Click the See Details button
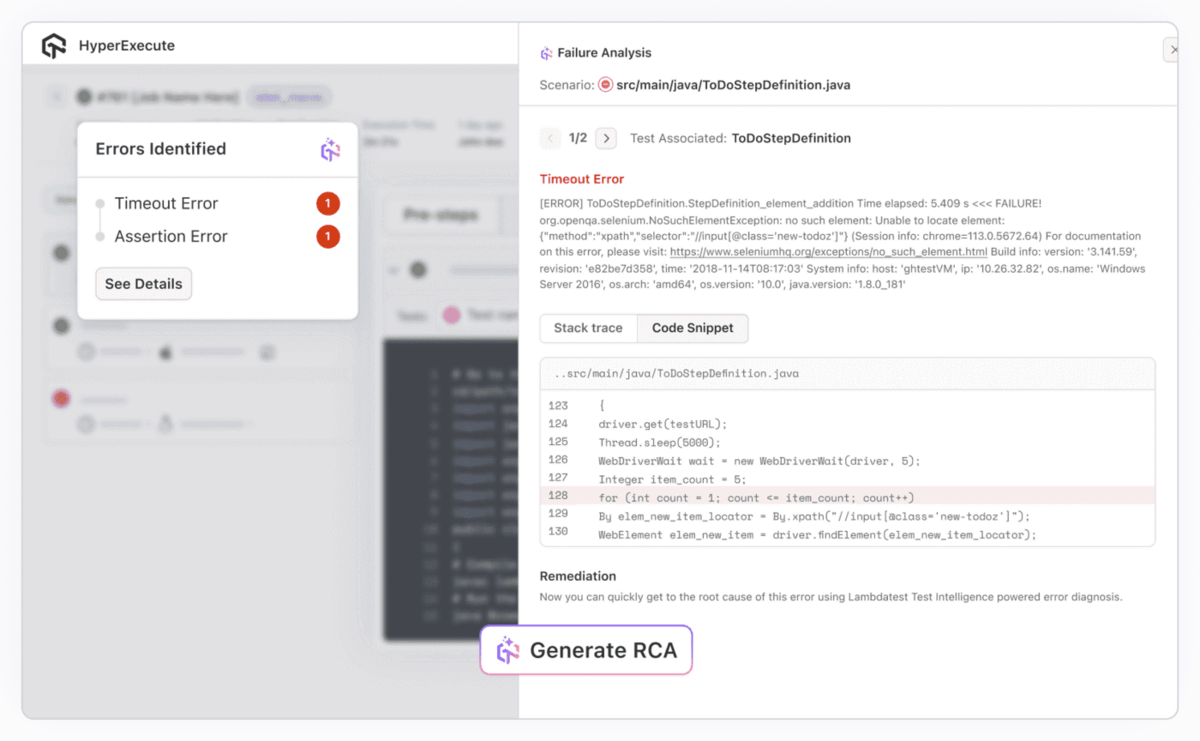 point(143,284)
